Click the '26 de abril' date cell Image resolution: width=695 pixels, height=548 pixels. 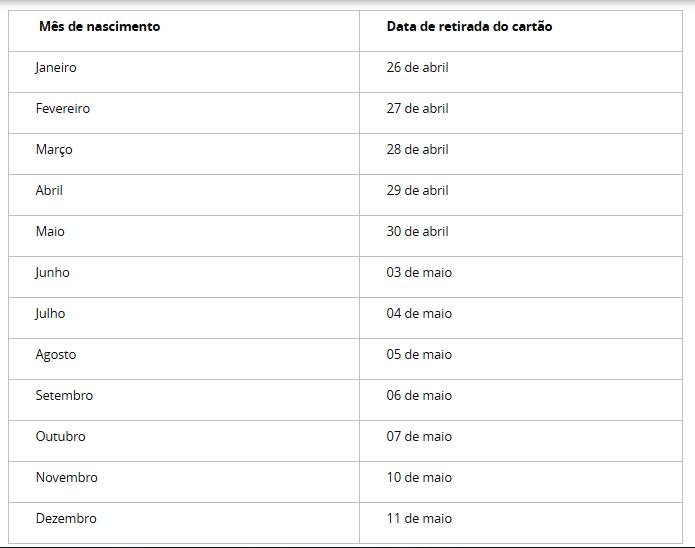[x=417, y=68]
